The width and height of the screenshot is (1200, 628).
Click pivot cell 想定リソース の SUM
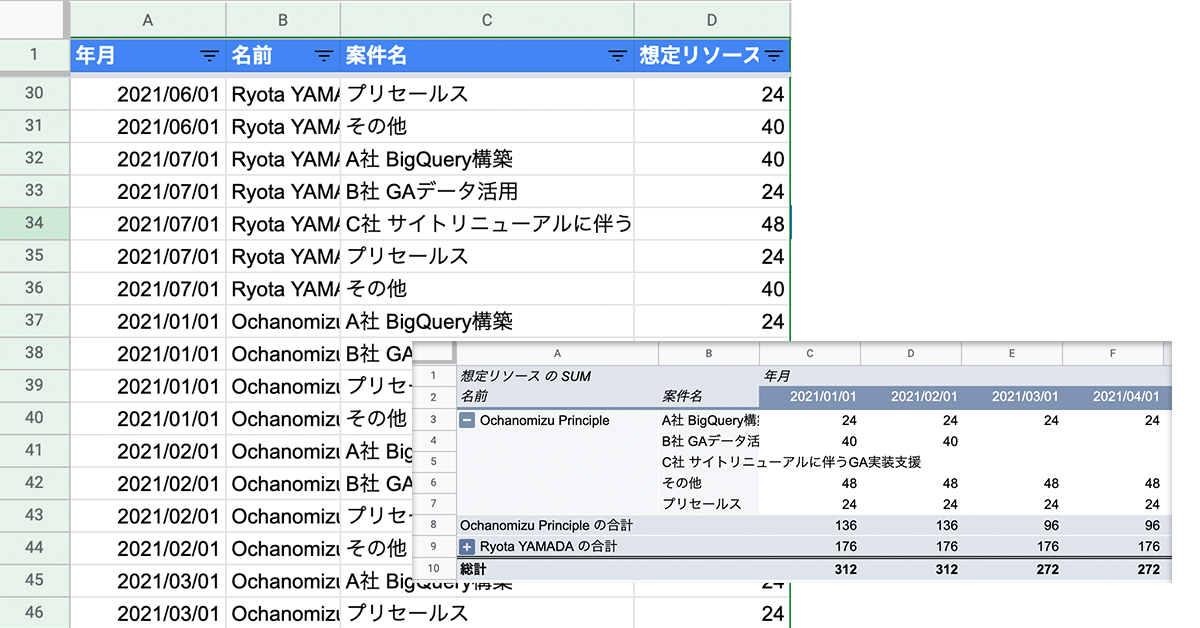[526, 377]
